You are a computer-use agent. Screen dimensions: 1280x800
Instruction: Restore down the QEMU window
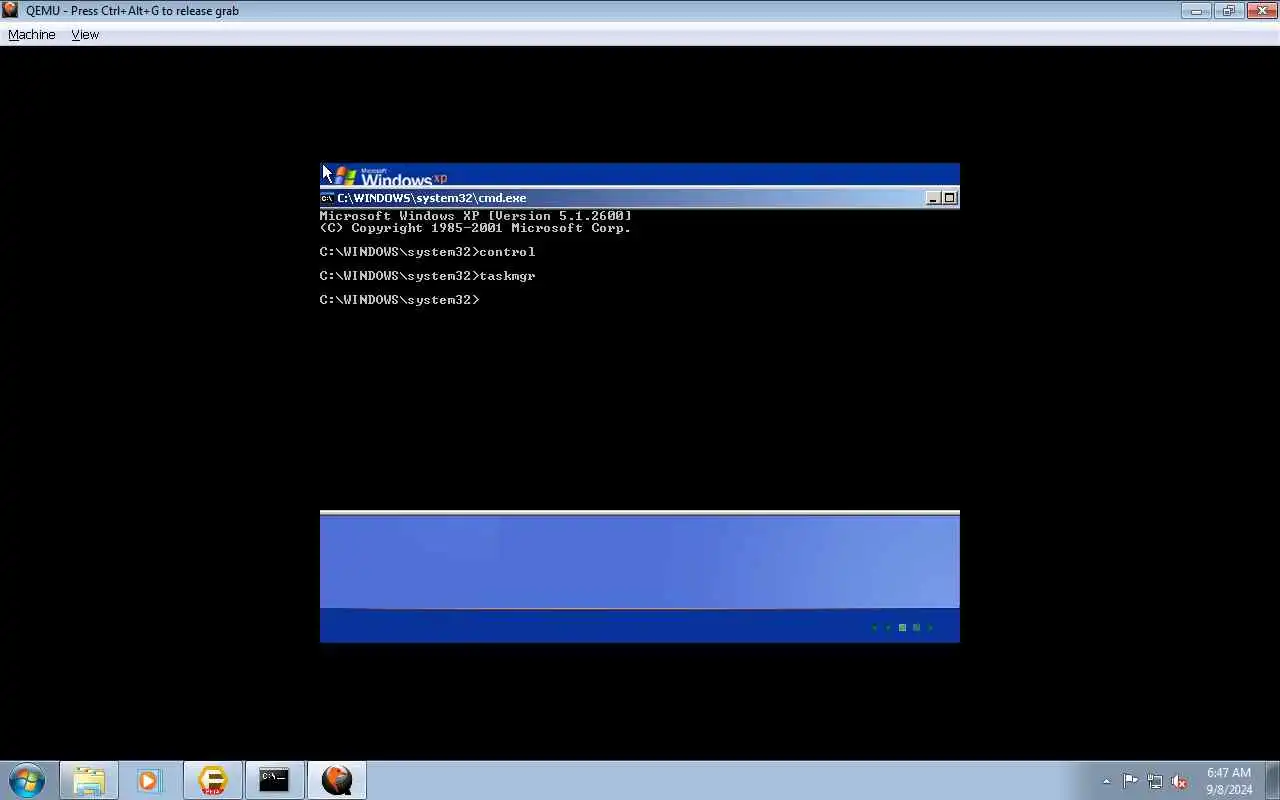coord(1228,10)
